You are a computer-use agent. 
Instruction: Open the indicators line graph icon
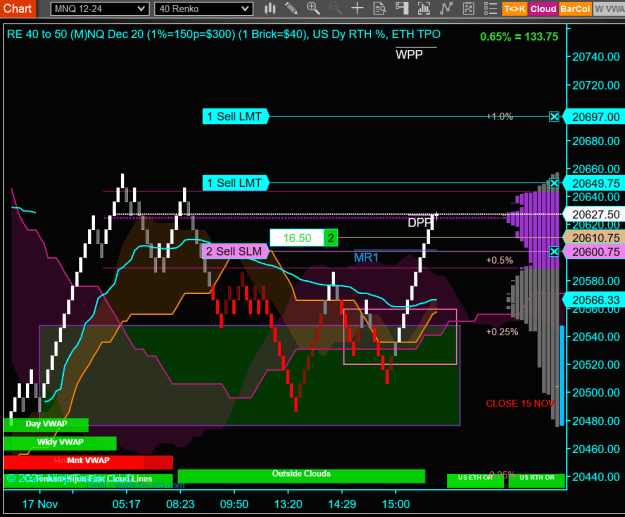(446, 8)
